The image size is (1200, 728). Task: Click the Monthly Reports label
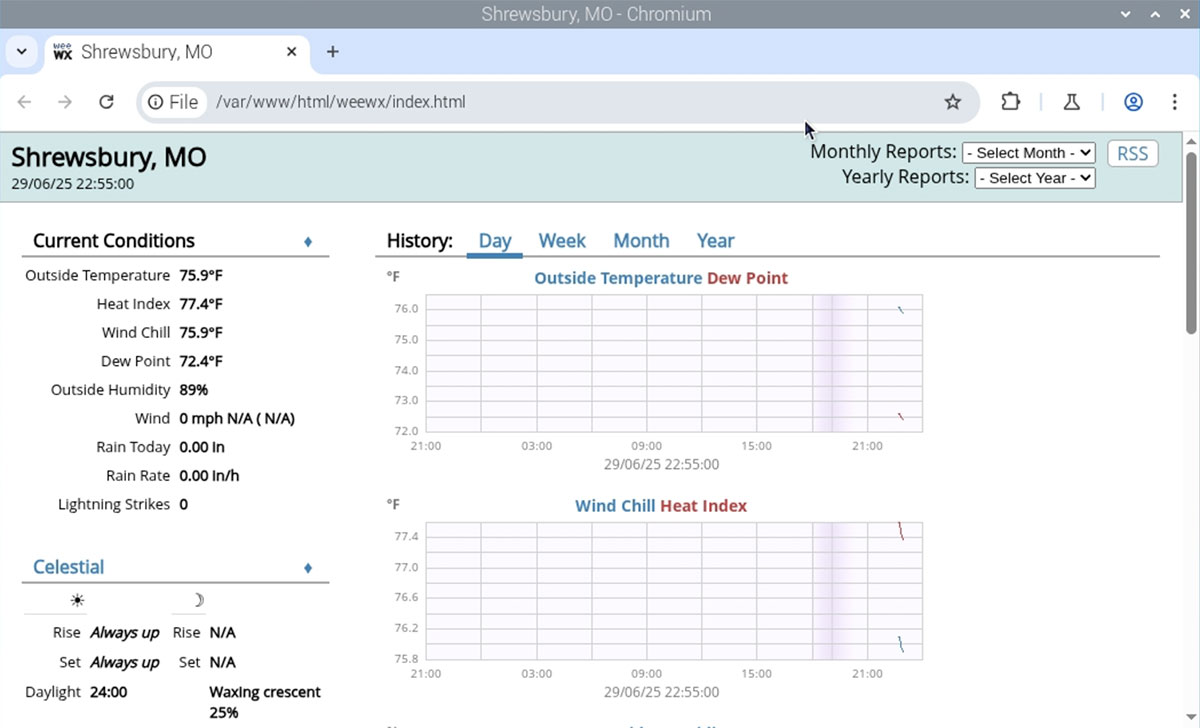pos(883,152)
